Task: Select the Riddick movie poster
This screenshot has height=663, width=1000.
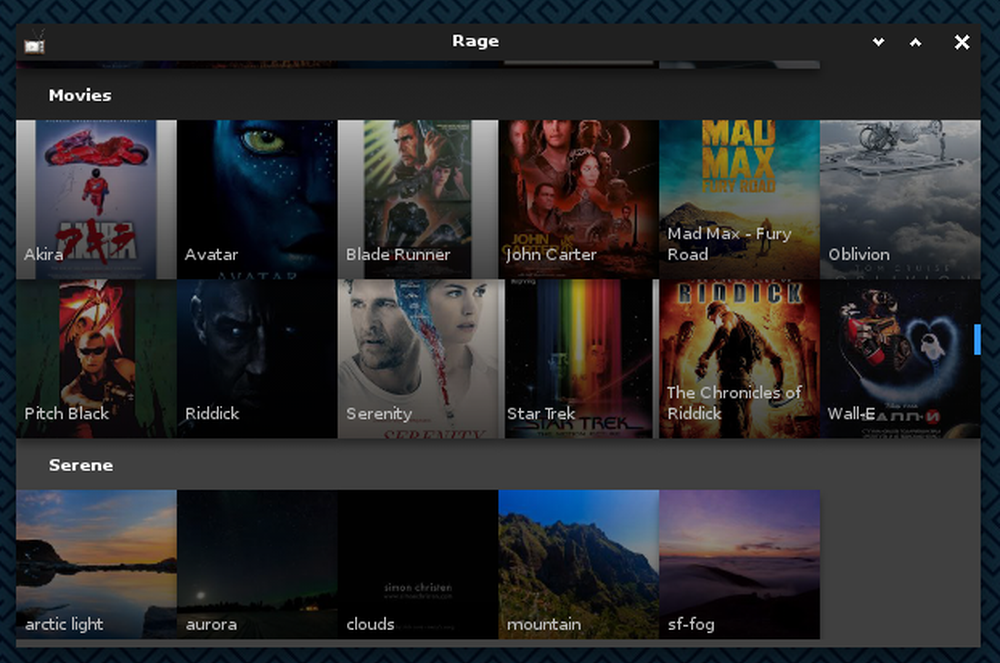Action: pos(257,359)
